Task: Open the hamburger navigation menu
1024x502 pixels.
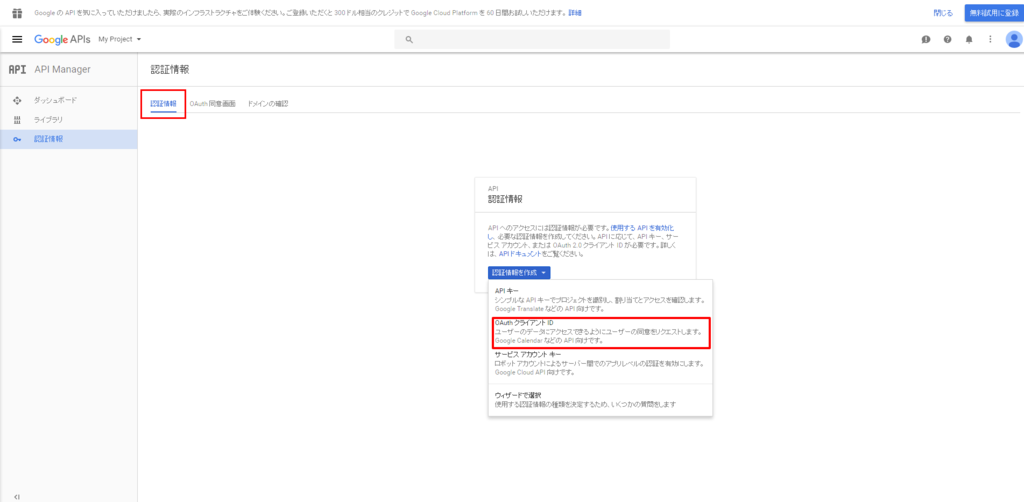Action: (x=18, y=39)
